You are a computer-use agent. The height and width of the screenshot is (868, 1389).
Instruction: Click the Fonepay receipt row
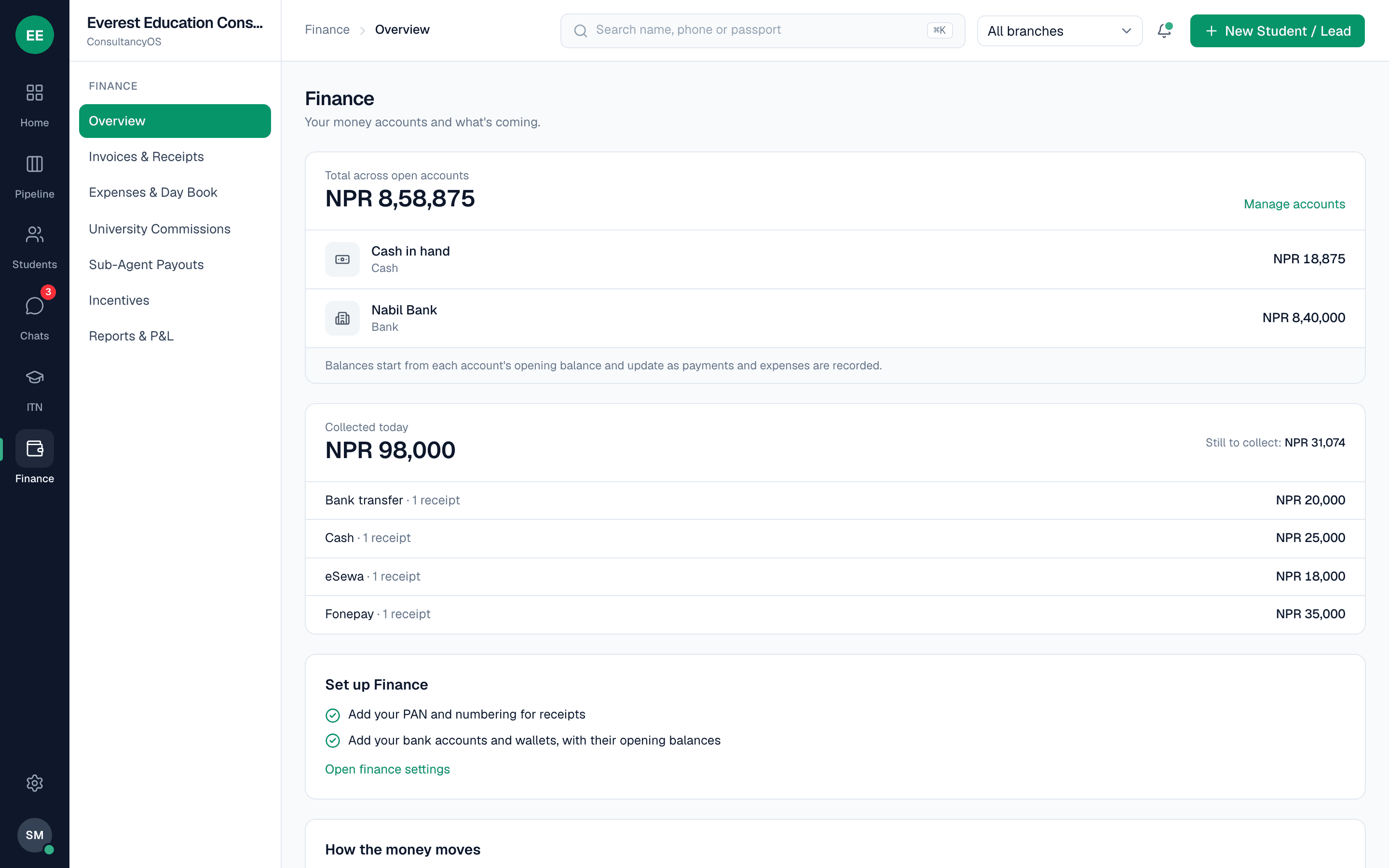pyautogui.click(x=834, y=614)
